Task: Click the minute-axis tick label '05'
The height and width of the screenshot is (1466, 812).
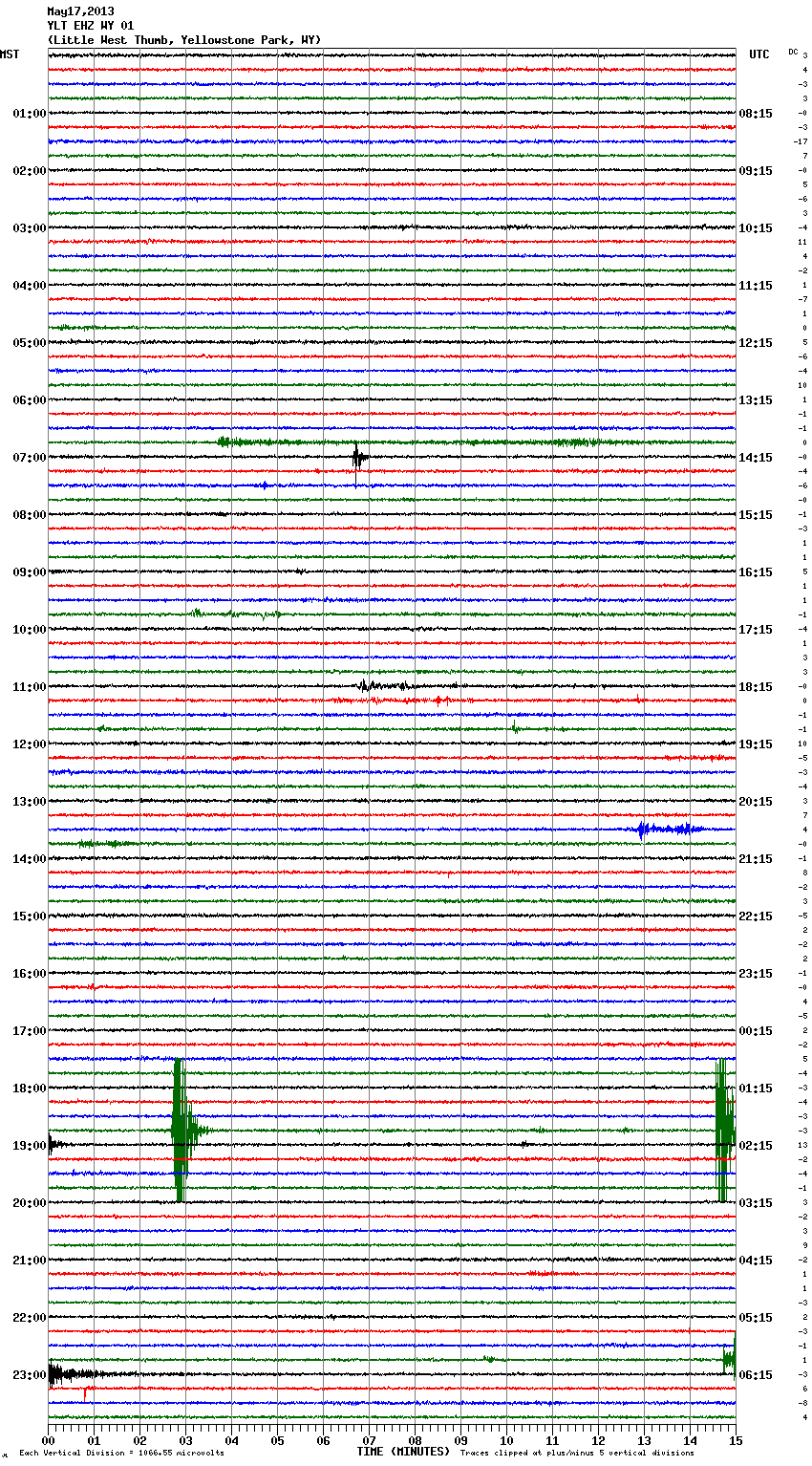Action: pos(277,1440)
